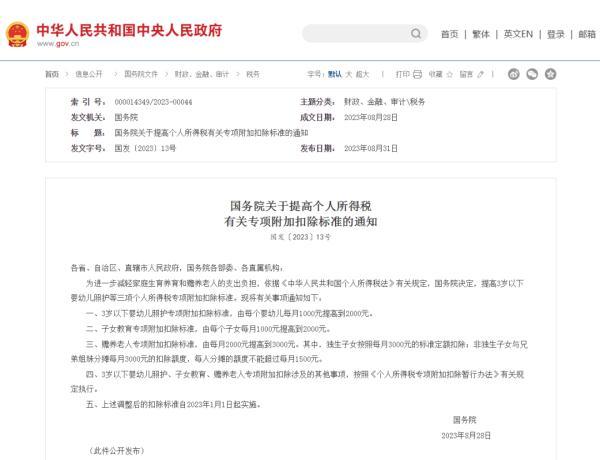Click the 登录 link

point(556,34)
